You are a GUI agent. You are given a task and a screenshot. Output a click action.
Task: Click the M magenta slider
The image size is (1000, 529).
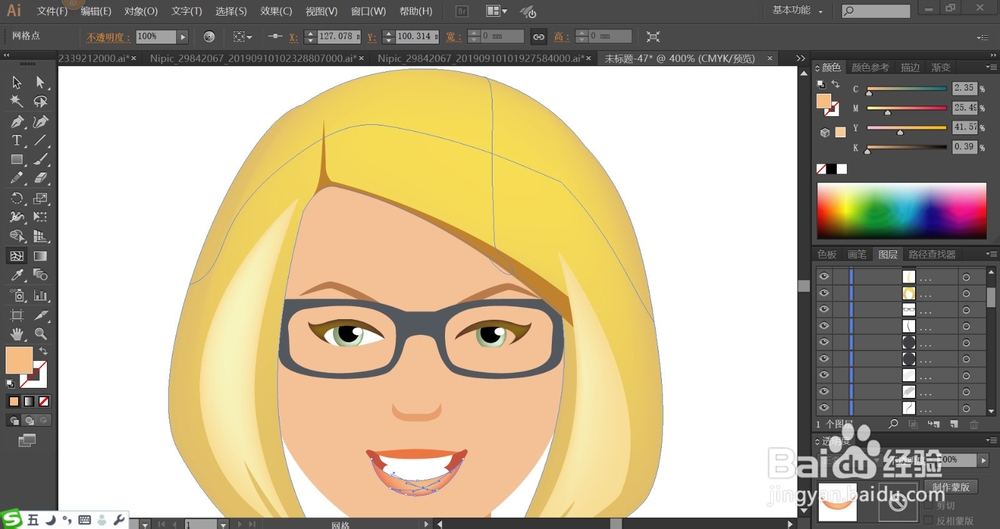click(x=906, y=109)
